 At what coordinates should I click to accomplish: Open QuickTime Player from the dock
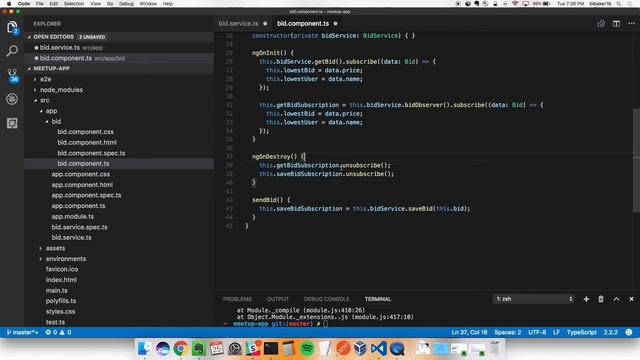pyautogui.click(x=397, y=349)
